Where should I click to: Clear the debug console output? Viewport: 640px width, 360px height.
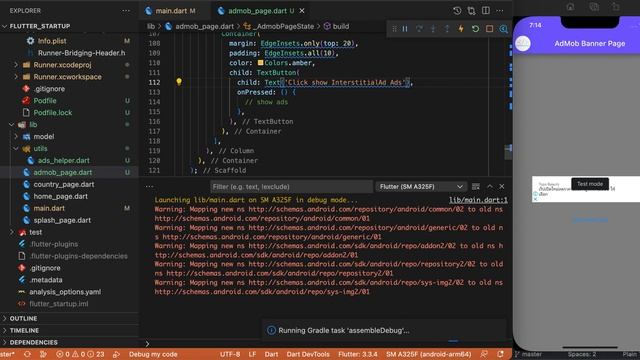(476, 187)
